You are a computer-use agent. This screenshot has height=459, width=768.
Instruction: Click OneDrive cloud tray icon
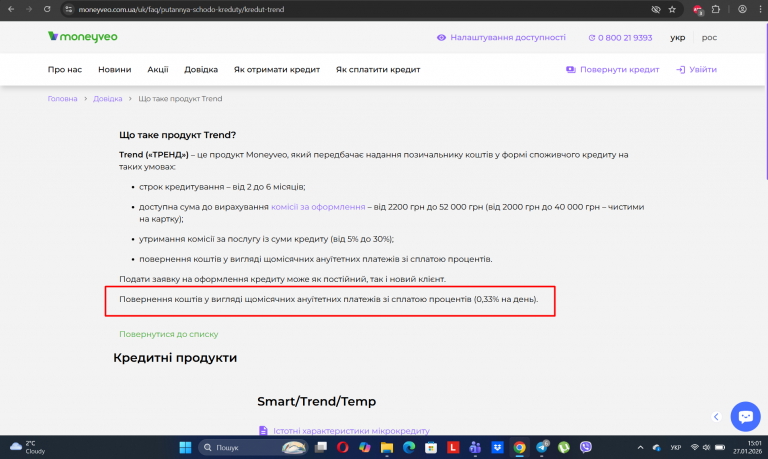coord(656,447)
